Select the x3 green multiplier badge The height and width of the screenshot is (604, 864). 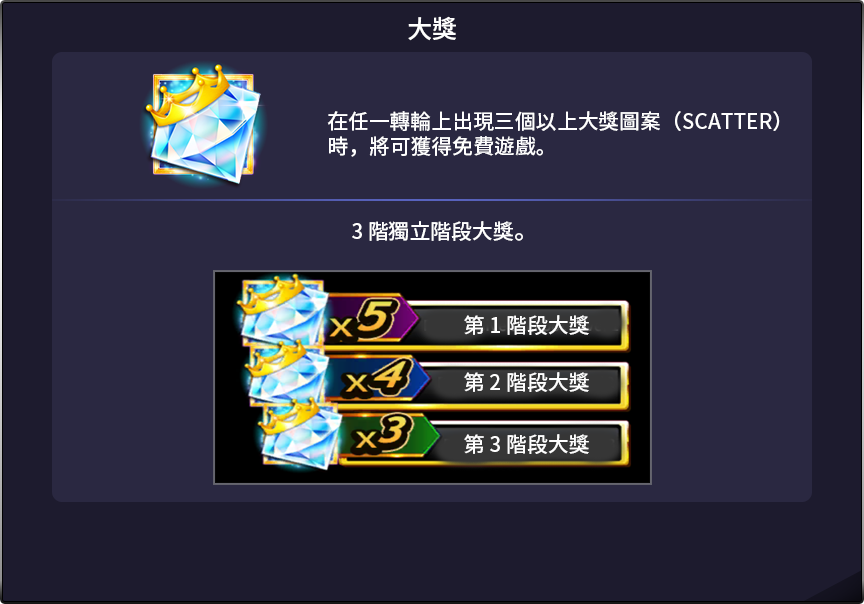[390, 436]
